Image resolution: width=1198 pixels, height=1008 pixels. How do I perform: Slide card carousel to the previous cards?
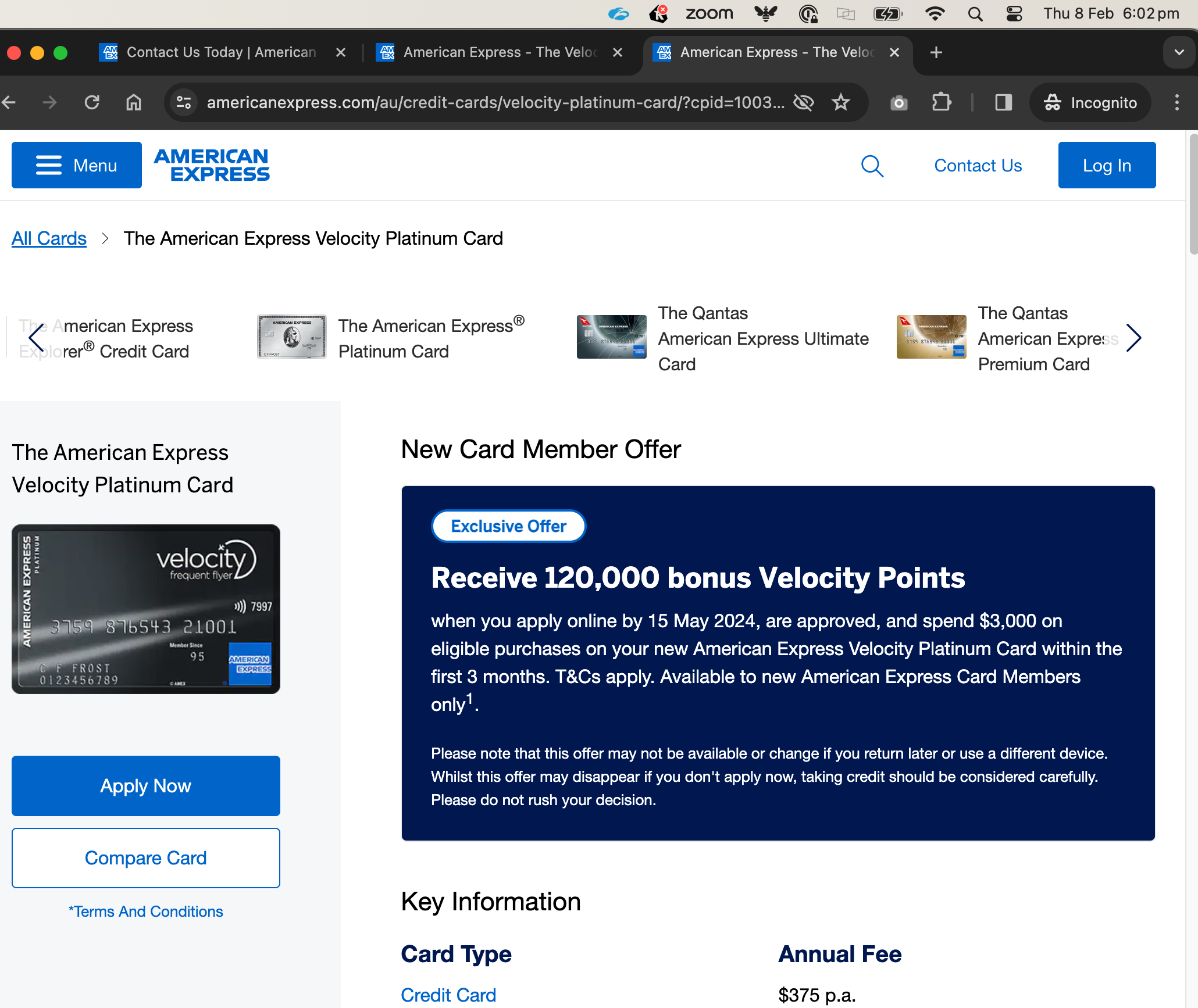pyautogui.click(x=36, y=338)
